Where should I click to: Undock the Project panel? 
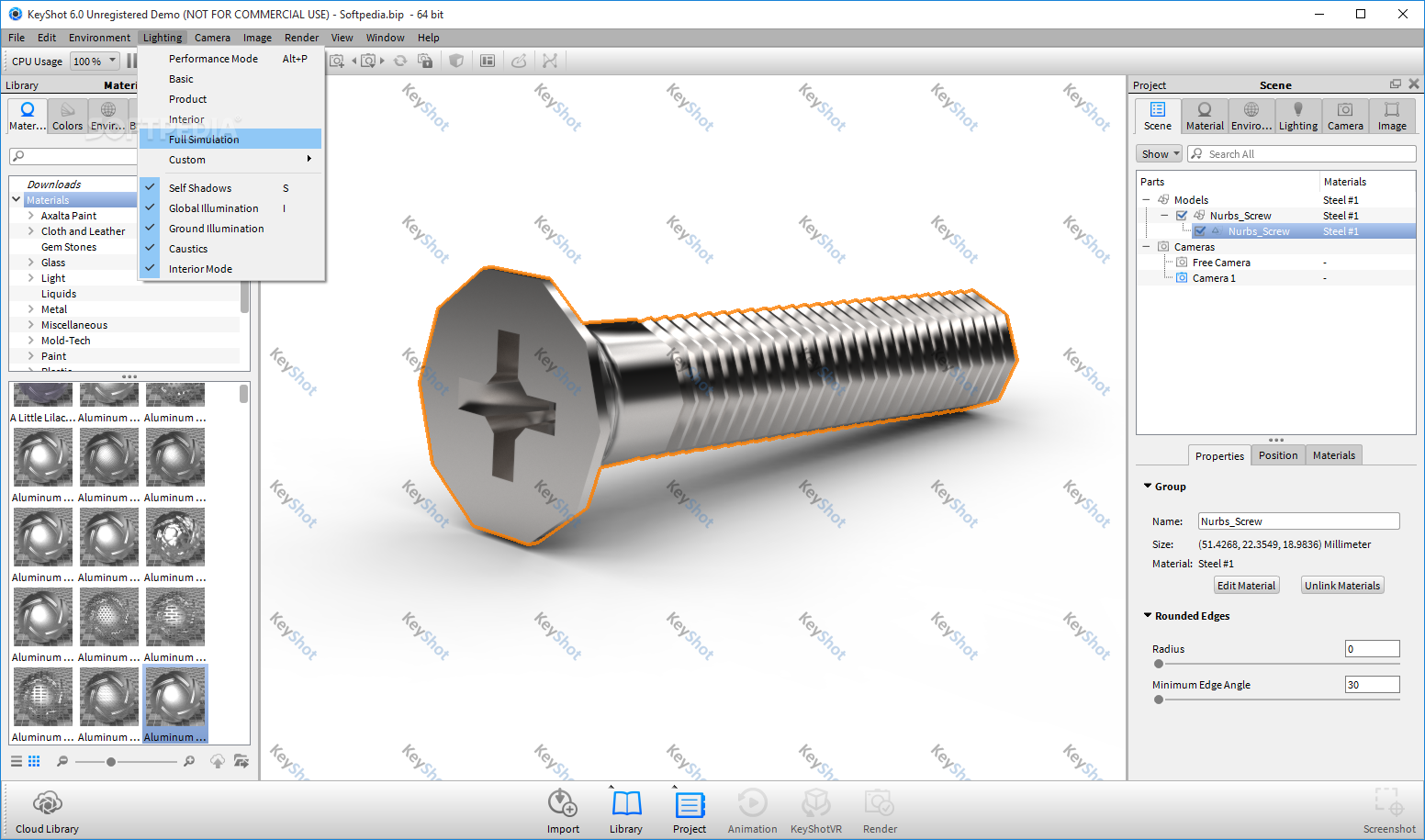pyautogui.click(x=1396, y=84)
